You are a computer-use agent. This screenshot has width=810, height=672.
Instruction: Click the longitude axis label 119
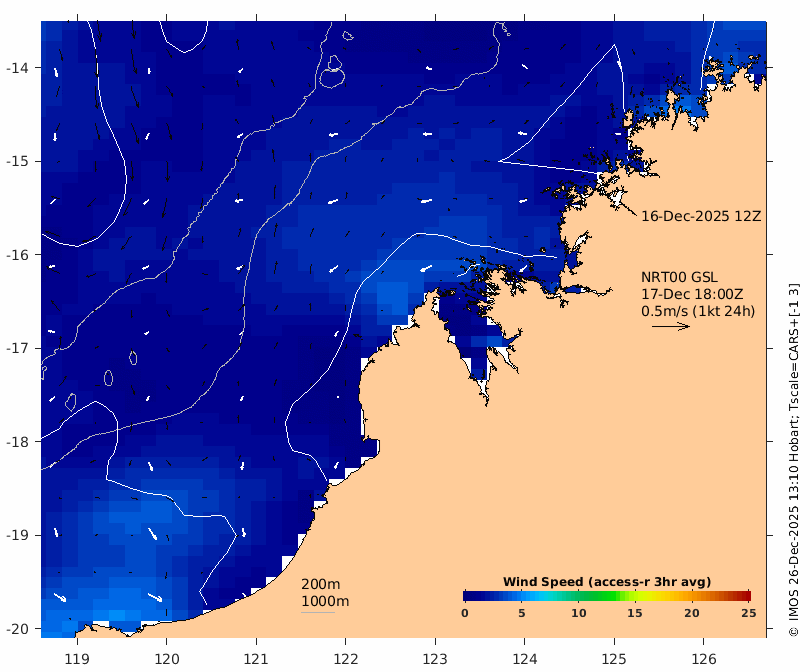[77, 660]
